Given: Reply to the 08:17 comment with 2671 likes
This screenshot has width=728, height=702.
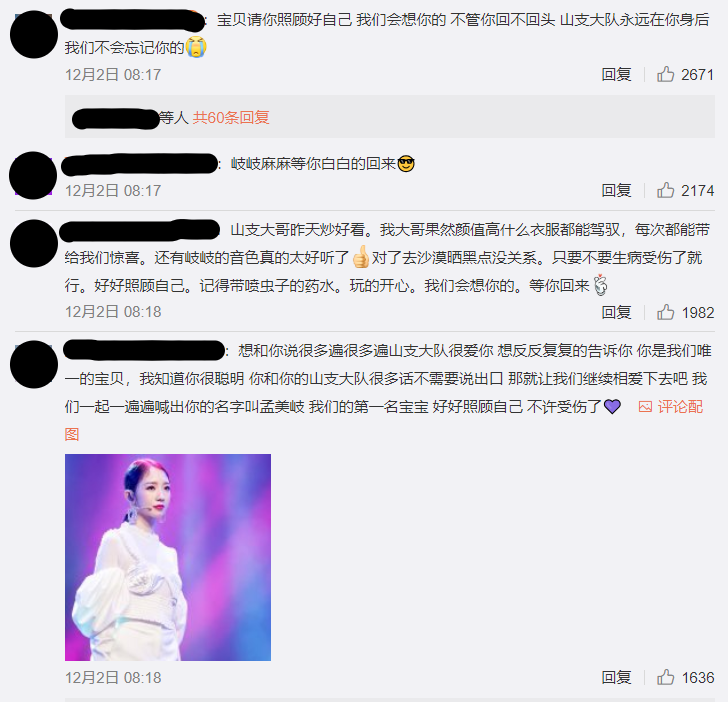Looking at the screenshot, I should pyautogui.click(x=616, y=74).
